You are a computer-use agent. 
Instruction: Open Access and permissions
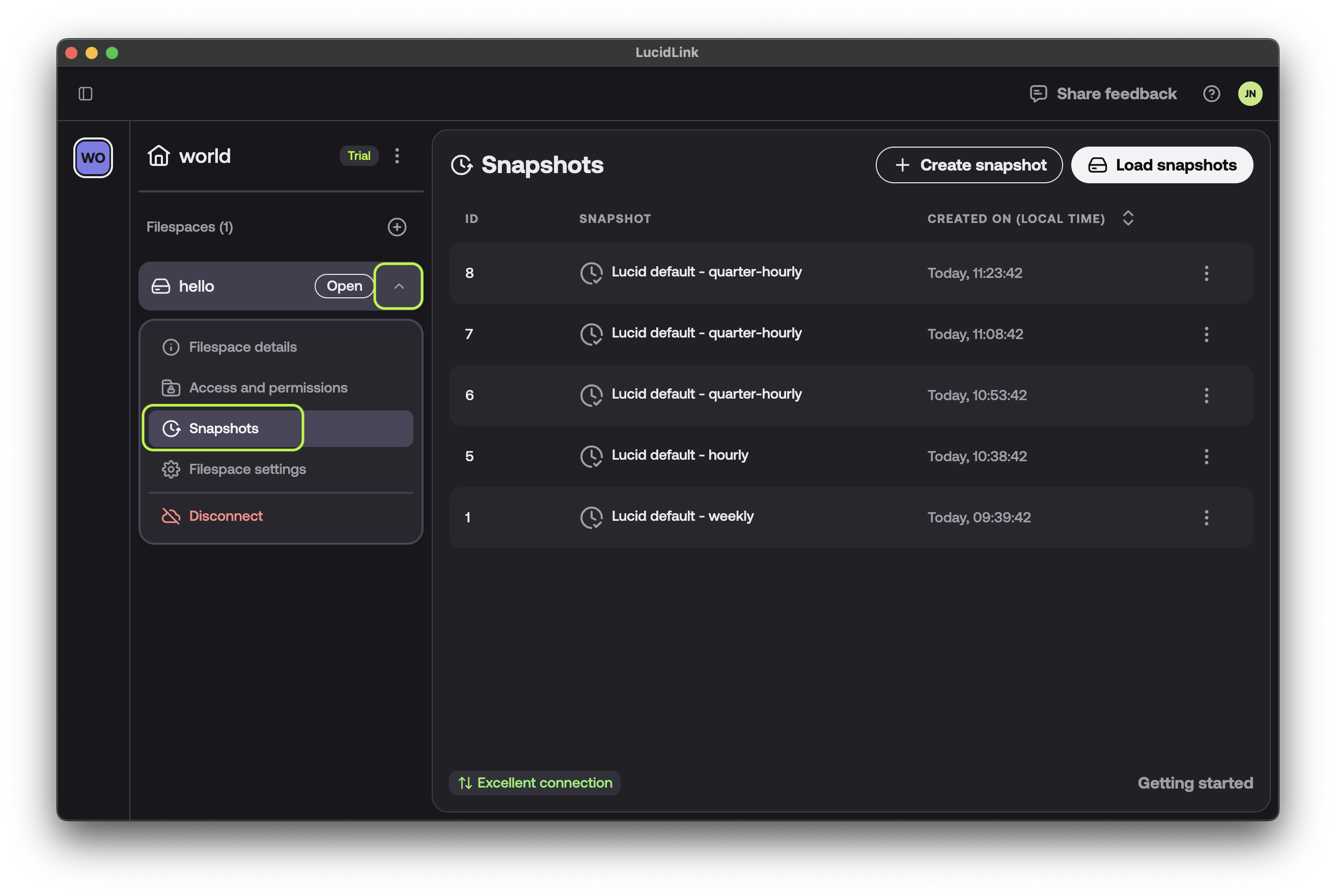[280, 387]
